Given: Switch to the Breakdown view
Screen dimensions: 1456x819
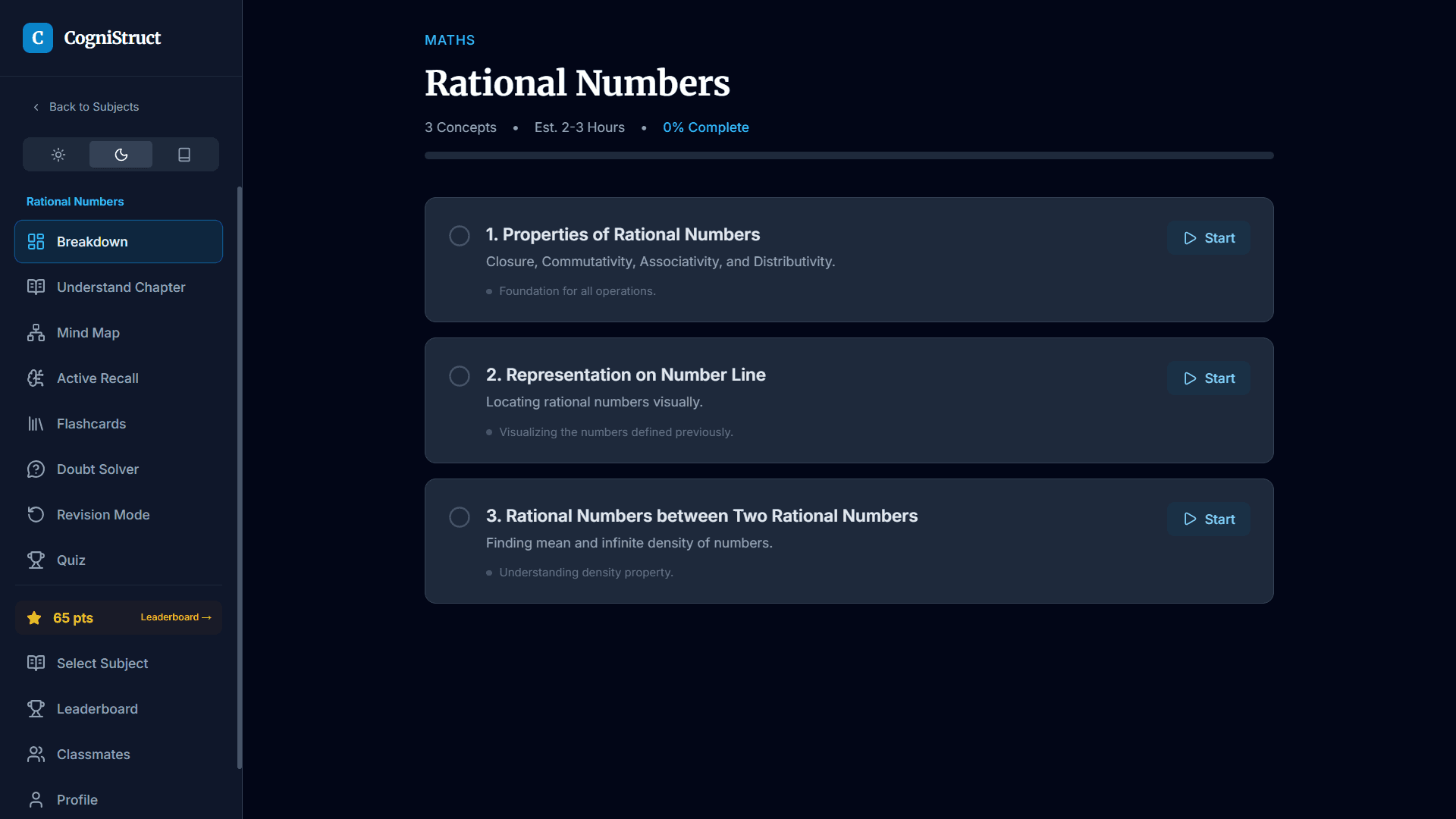Looking at the screenshot, I should [92, 241].
